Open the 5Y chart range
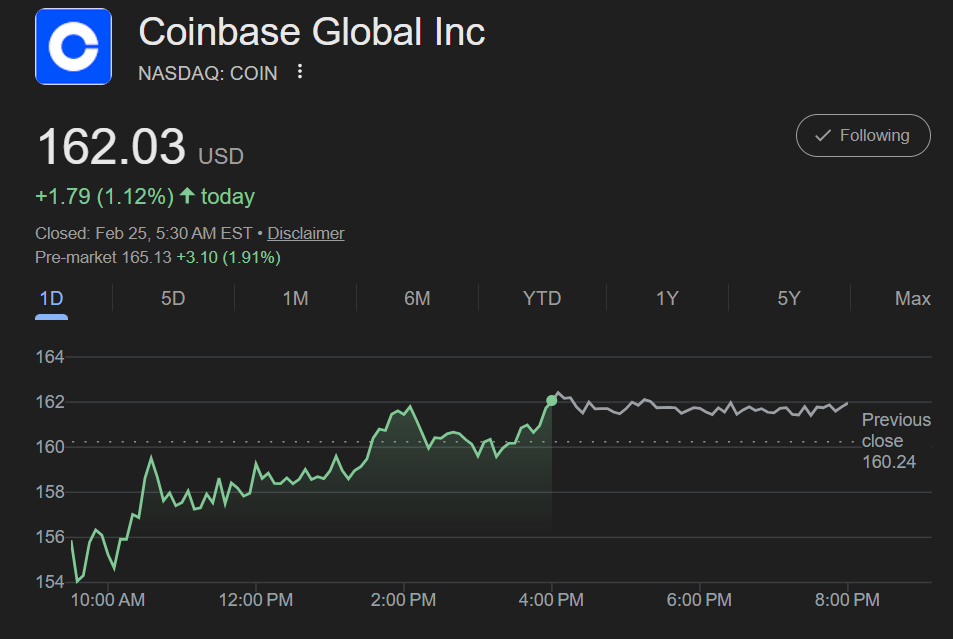The height and width of the screenshot is (639, 953). [790, 298]
